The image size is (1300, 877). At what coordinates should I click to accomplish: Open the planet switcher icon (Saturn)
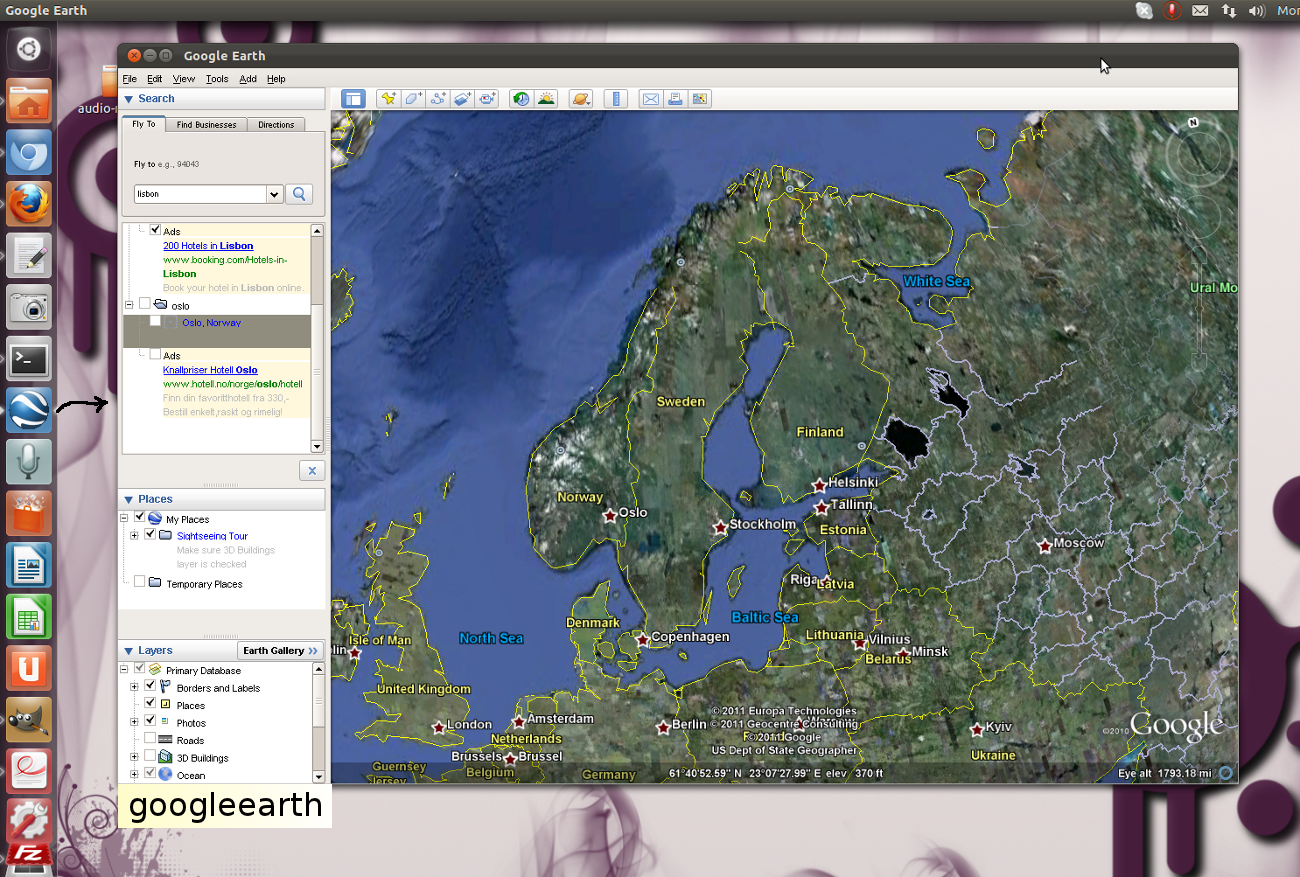pos(581,99)
